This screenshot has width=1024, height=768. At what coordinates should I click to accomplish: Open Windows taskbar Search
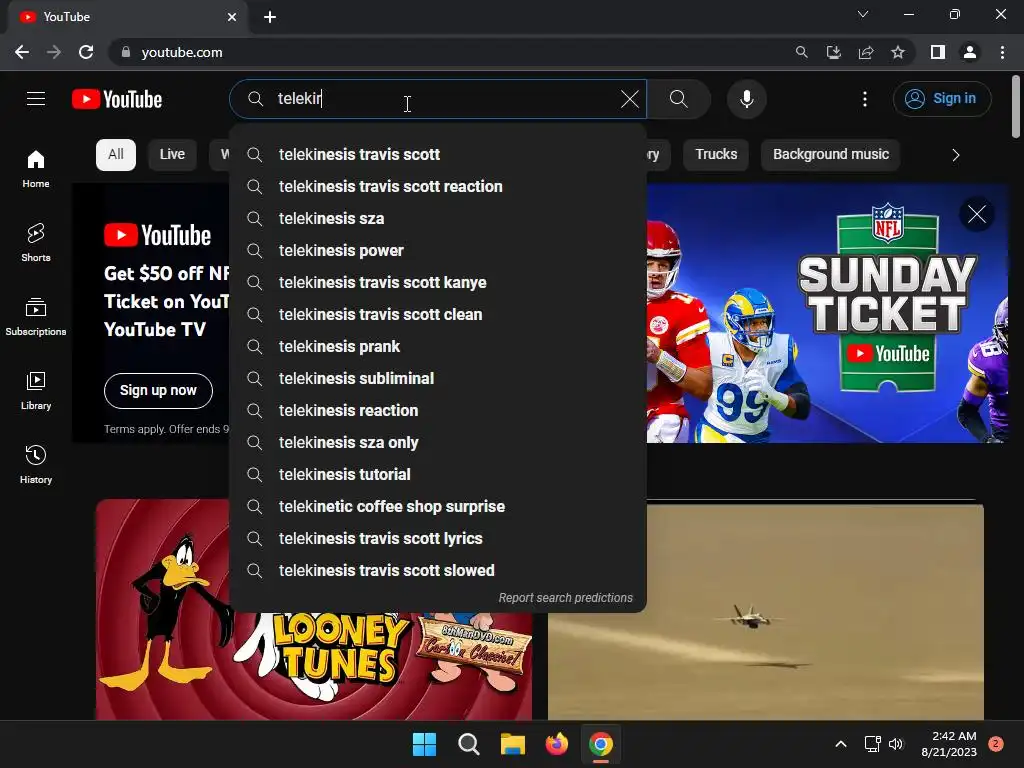tap(468, 744)
